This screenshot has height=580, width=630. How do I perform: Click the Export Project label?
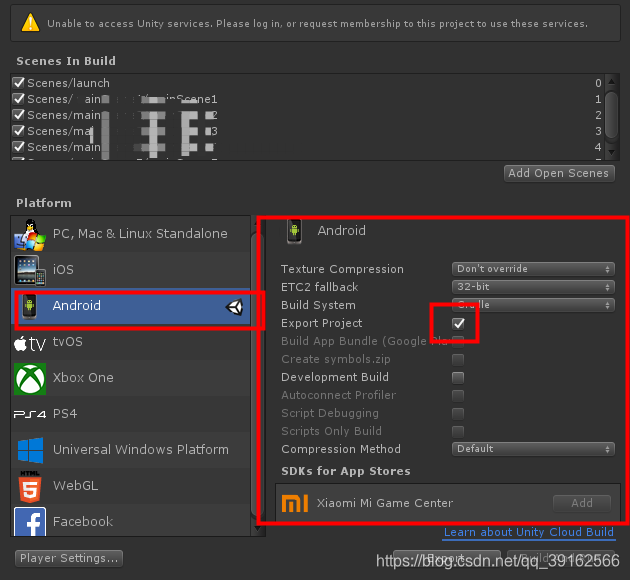tap(321, 323)
